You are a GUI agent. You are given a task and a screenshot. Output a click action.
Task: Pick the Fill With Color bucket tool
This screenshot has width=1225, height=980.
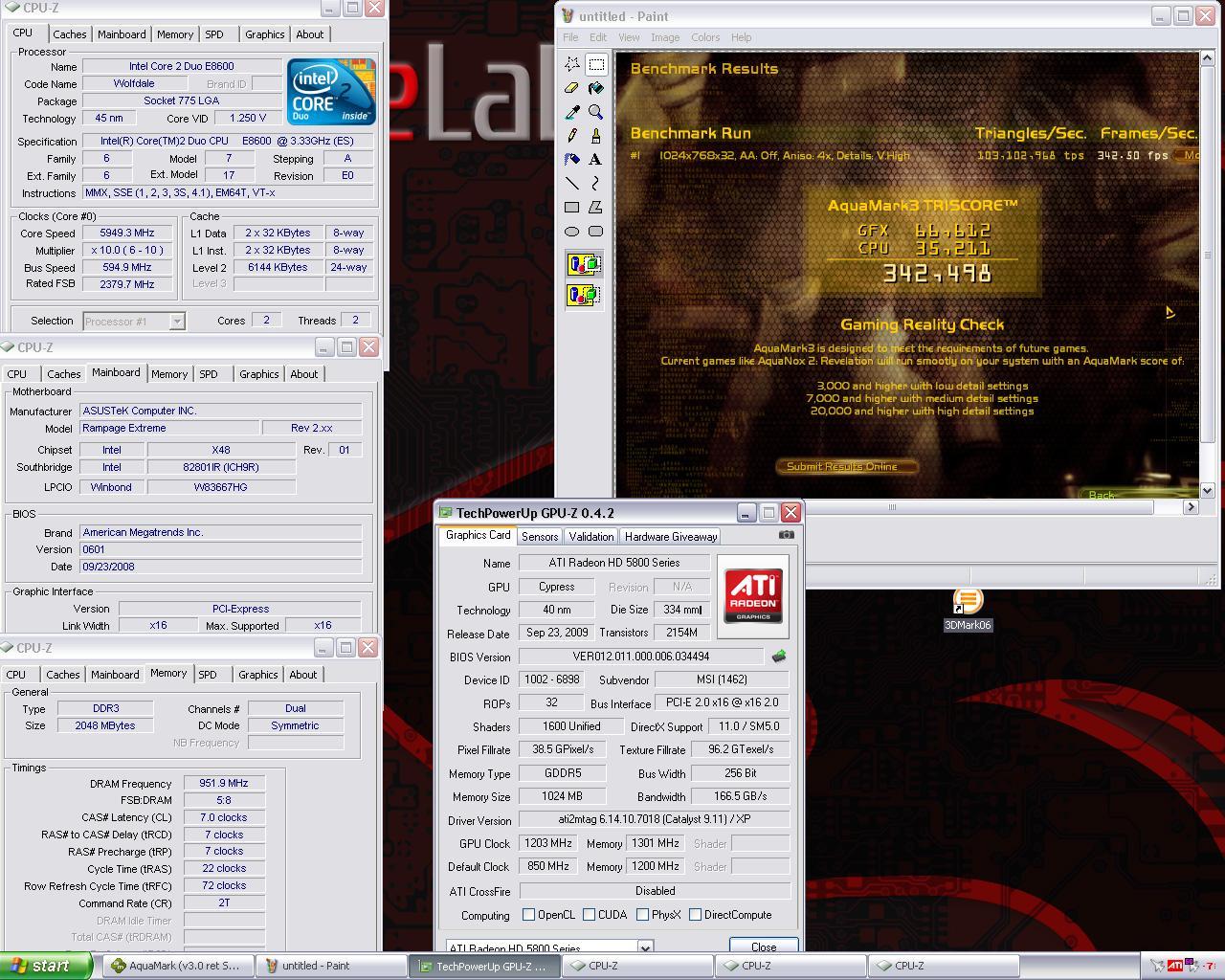(x=596, y=88)
